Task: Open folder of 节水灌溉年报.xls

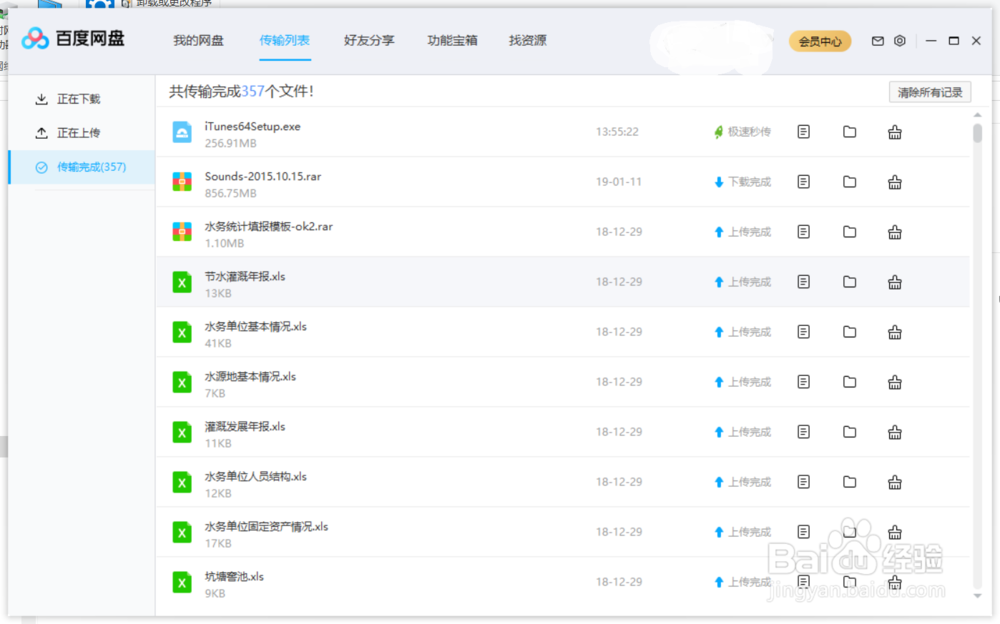Action: click(849, 281)
